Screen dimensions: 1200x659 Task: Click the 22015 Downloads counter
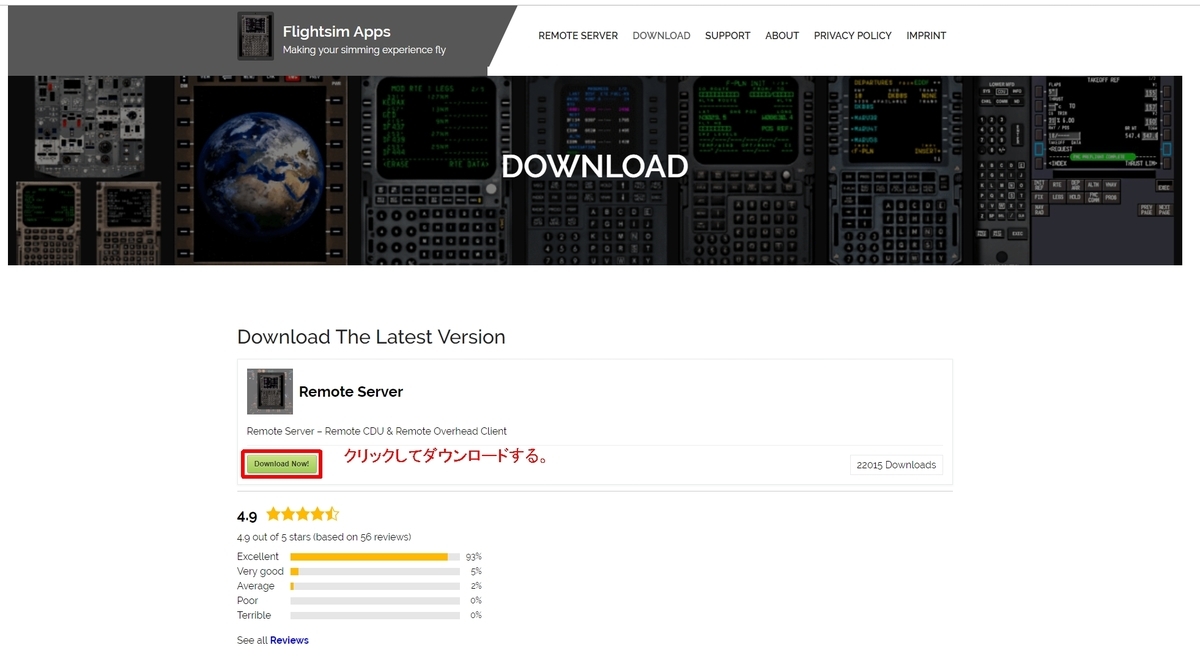coord(896,464)
